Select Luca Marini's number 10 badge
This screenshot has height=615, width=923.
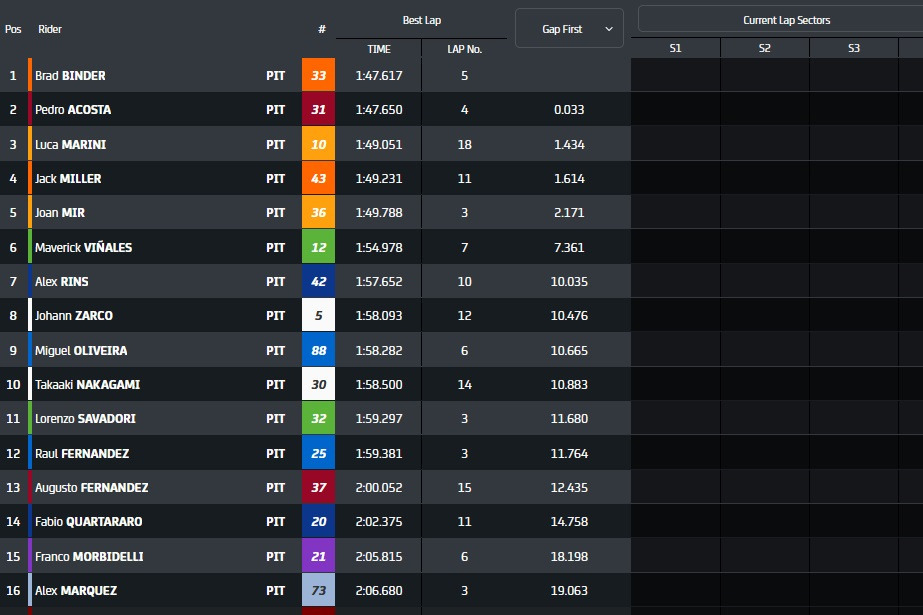coord(318,145)
